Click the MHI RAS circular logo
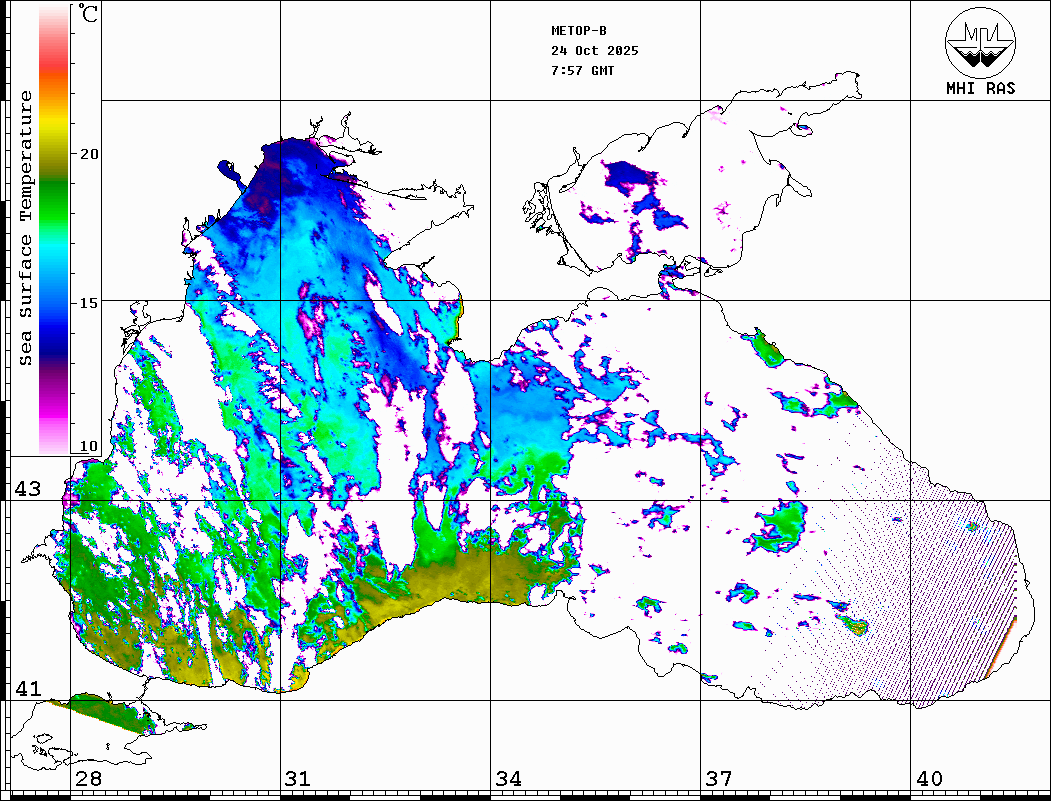 (980, 41)
